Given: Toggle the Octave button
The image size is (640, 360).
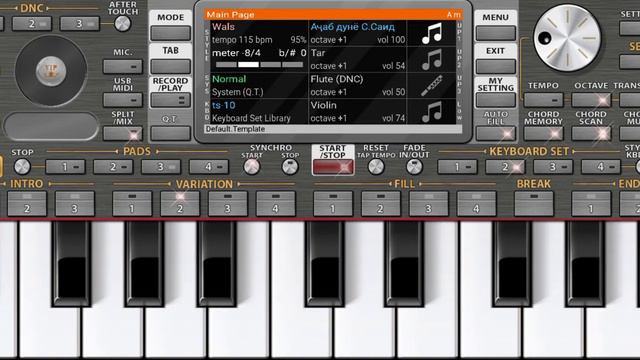Looking at the screenshot, I should pyautogui.click(x=591, y=100).
